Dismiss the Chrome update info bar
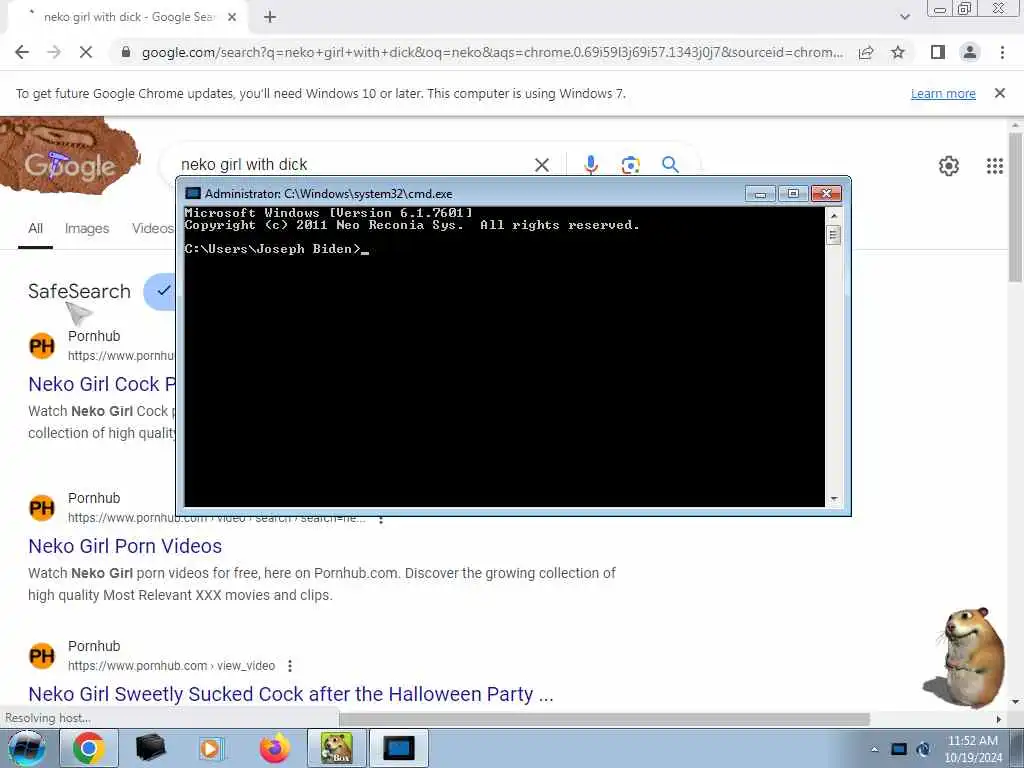Viewport: 1024px width, 768px height. pos(999,93)
